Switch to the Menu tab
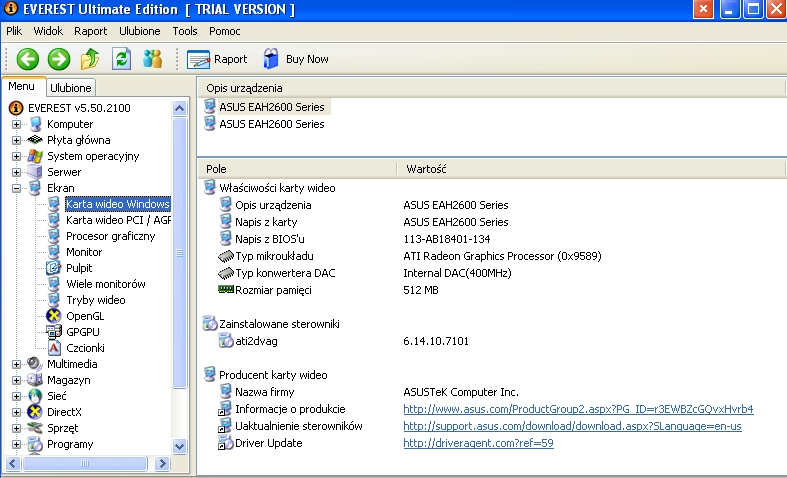Image resolution: width=787 pixels, height=478 pixels. click(22, 86)
